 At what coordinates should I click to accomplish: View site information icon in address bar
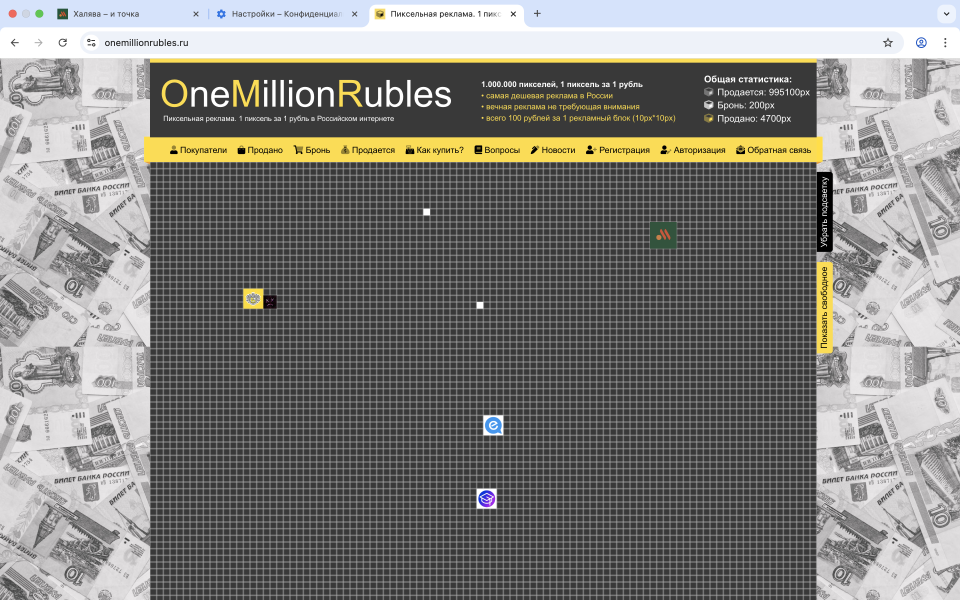click(91, 43)
